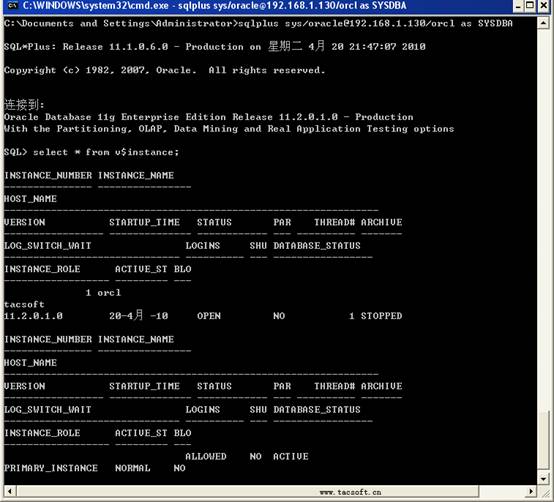
Task: Click the archiver value 'STOPPED'
Action: (x=381, y=316)
